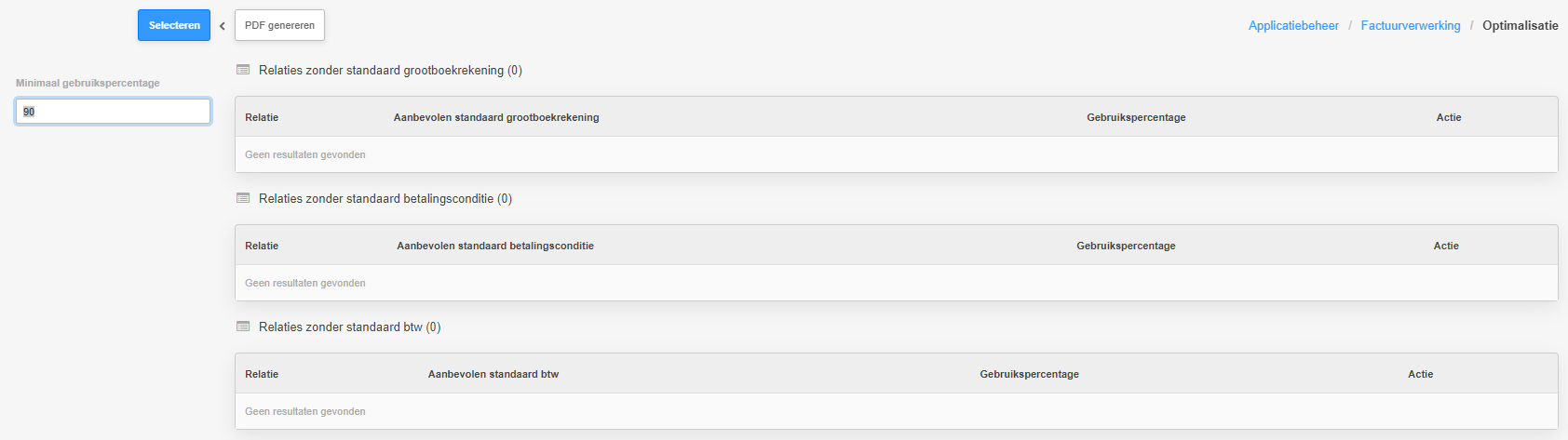Open the Applicatiebeheer breadcrumb link

pos(1293,25)
